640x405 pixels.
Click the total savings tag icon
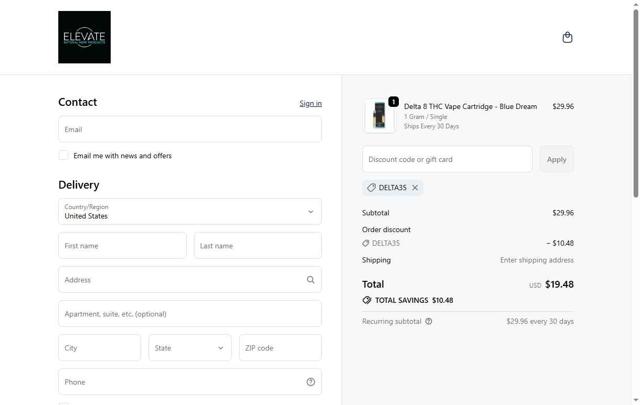367,300
